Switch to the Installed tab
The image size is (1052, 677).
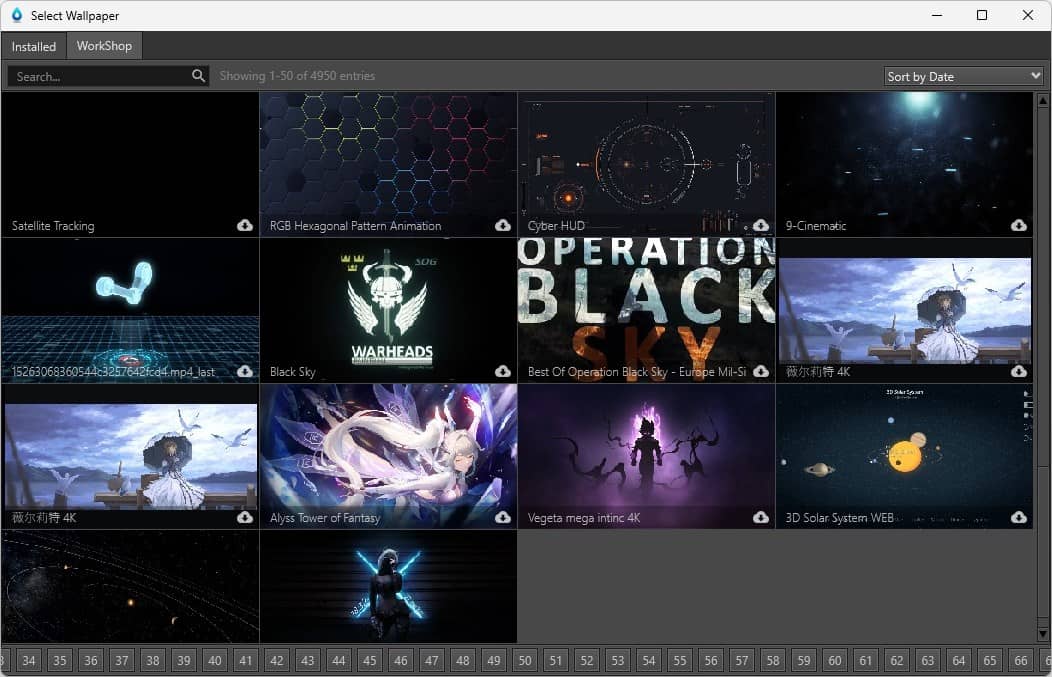point(34,46)
